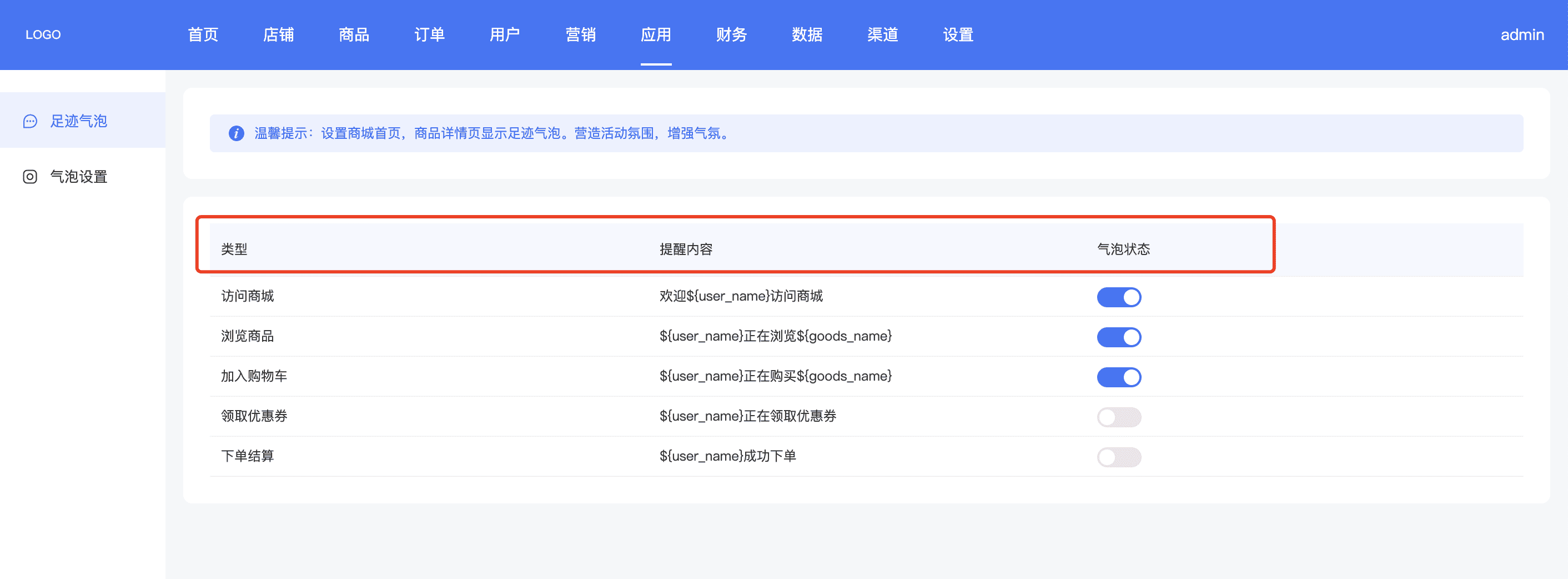Open the 订单 navigation item
Screen dimensions: 1568x579
(429, 35)
